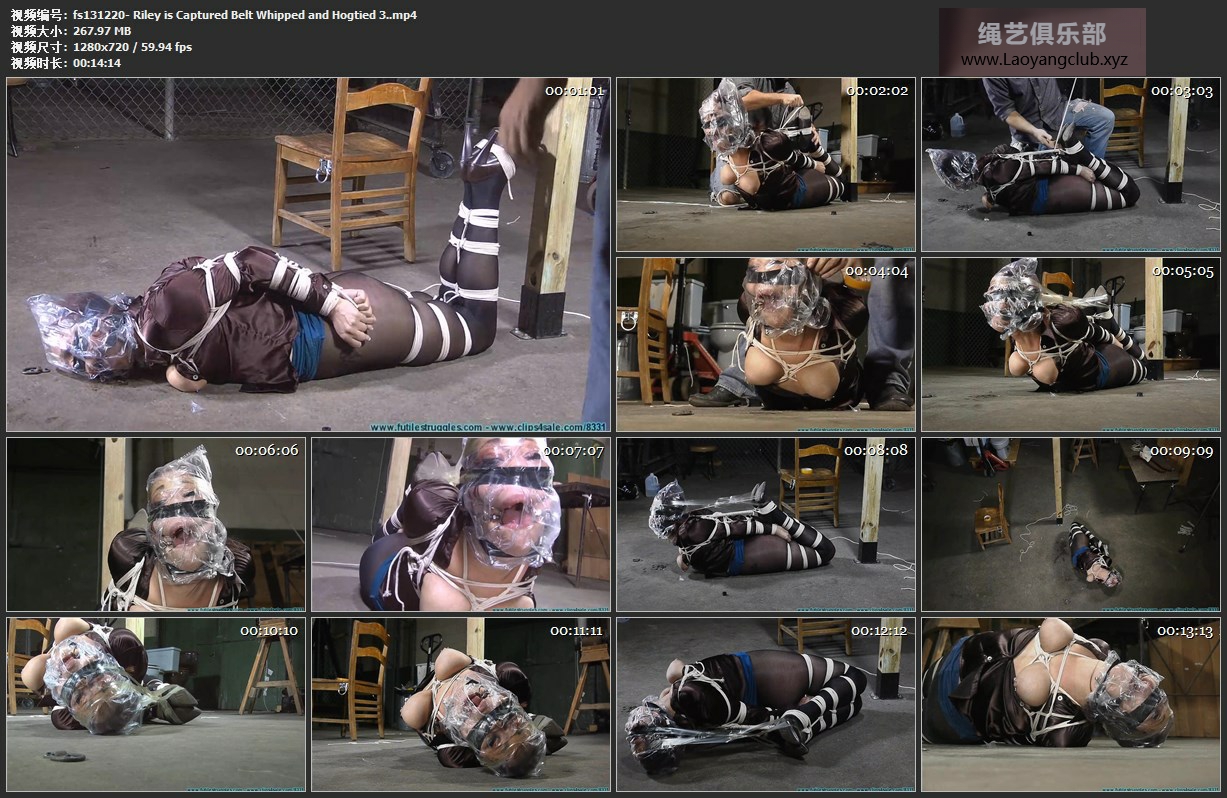This screenshot has height=798, width=1227.
Task: Select the frame stamped 00:08:08
Action: point(765,524)
